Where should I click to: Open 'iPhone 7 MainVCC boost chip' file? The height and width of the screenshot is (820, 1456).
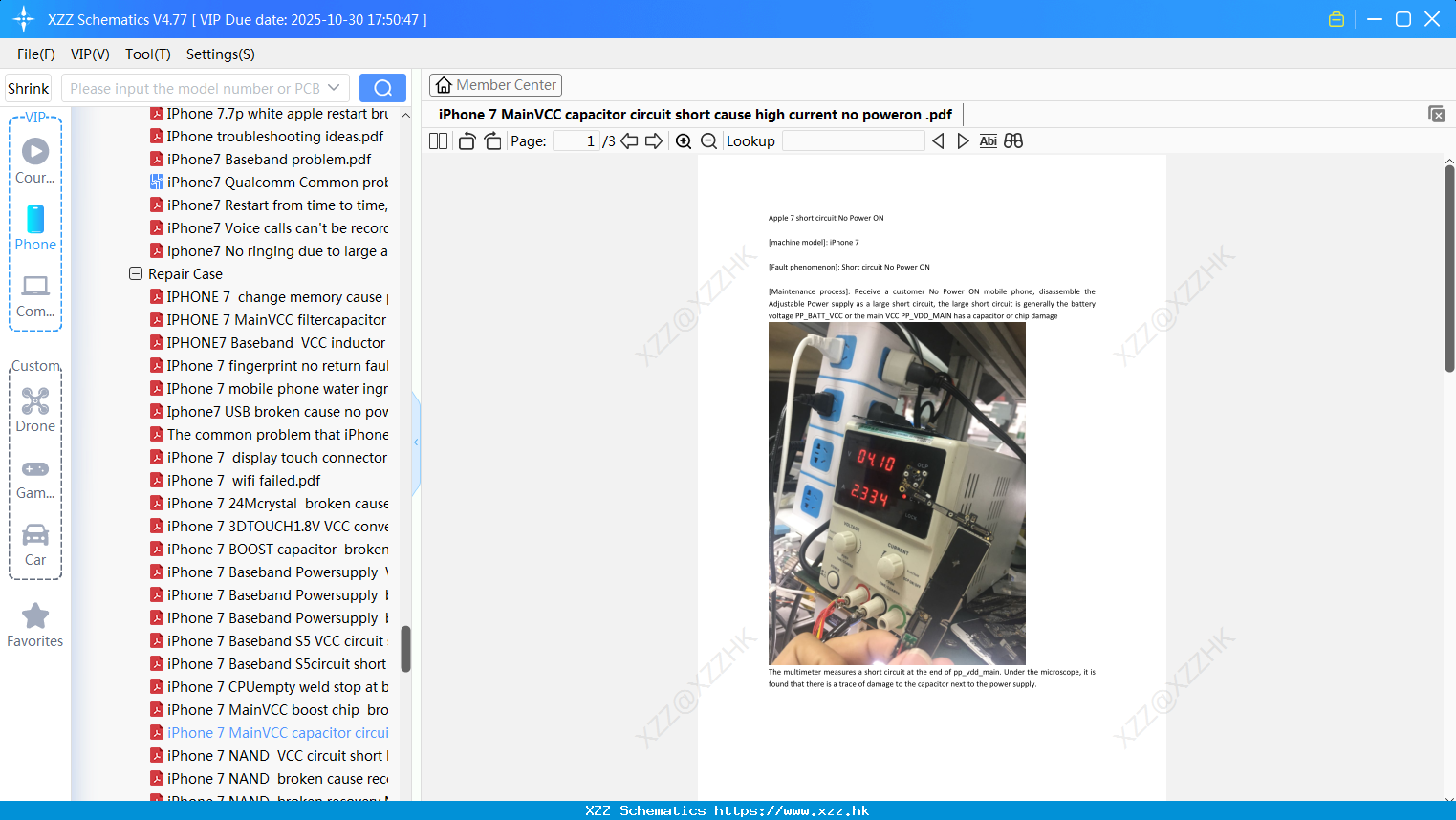(x=269, y=710)
